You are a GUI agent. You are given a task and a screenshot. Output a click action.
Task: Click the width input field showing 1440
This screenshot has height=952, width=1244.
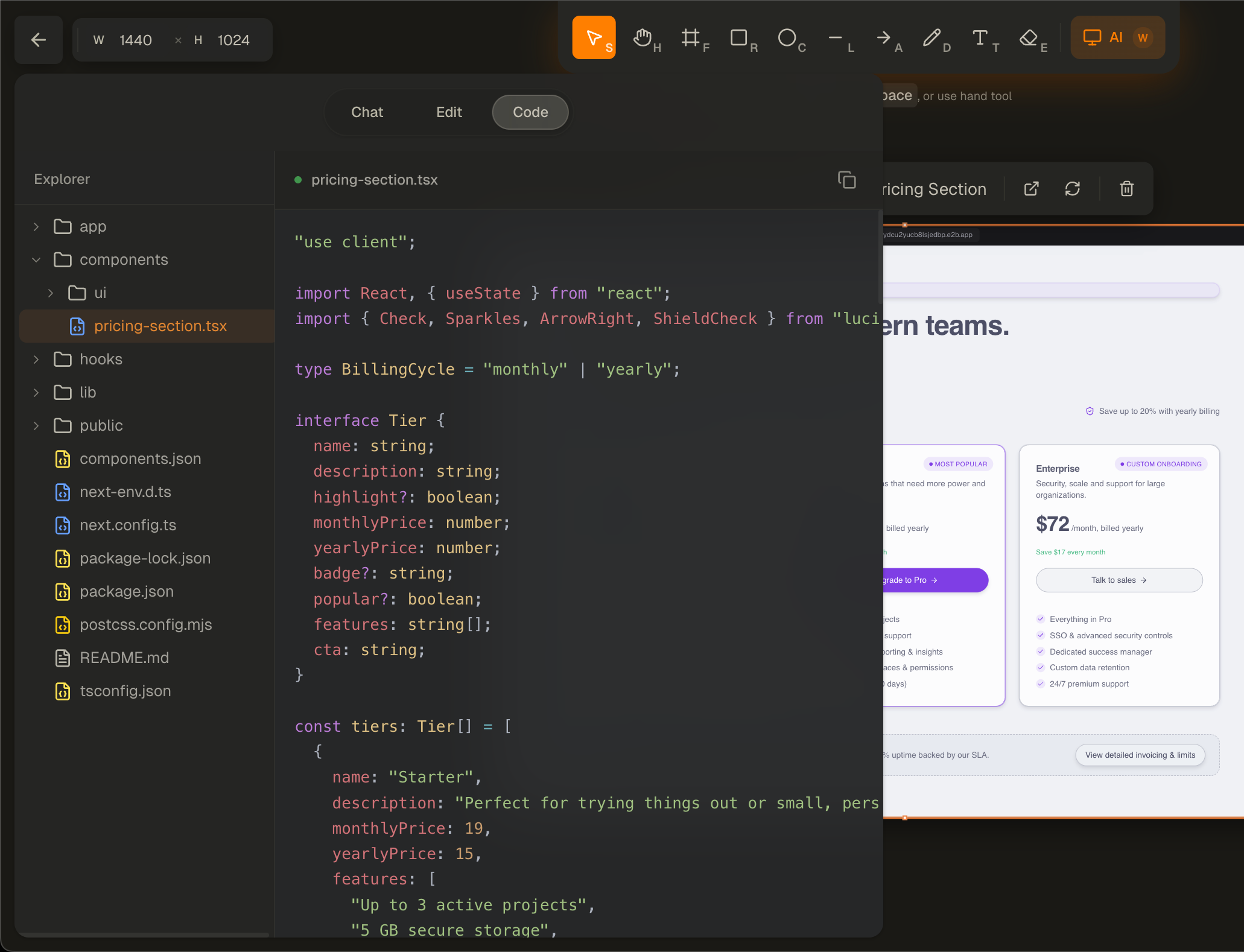pos(136,40)
